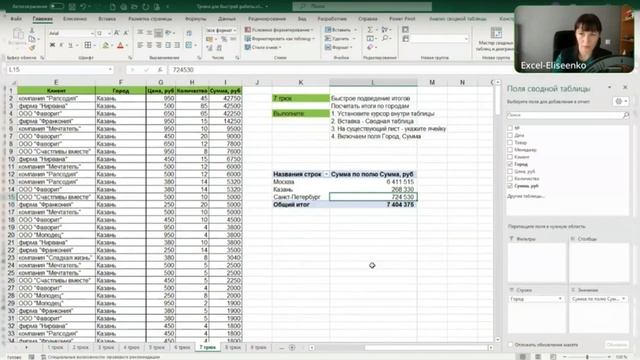Open Cell Styles dropdown
640x360 pixels.
(x=264, y=47)
